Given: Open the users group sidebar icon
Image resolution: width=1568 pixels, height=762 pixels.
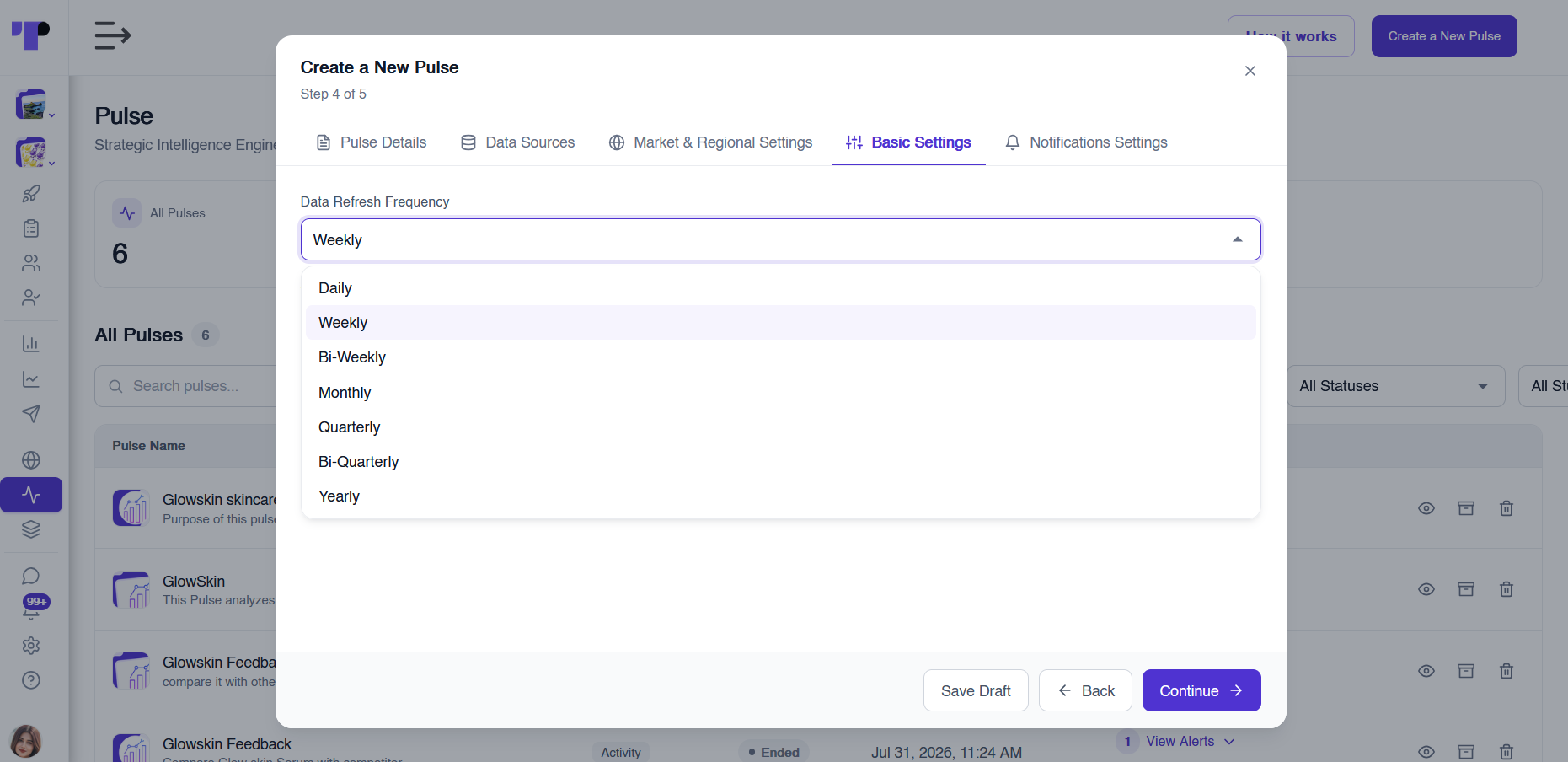Looking at the screenshot, I should 31,263.
